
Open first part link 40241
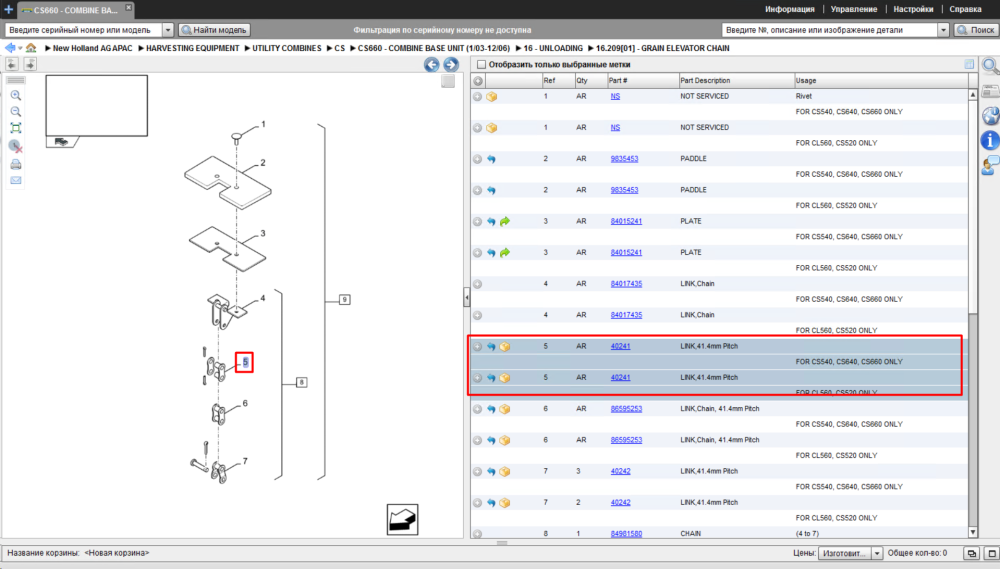pos(621,346)
